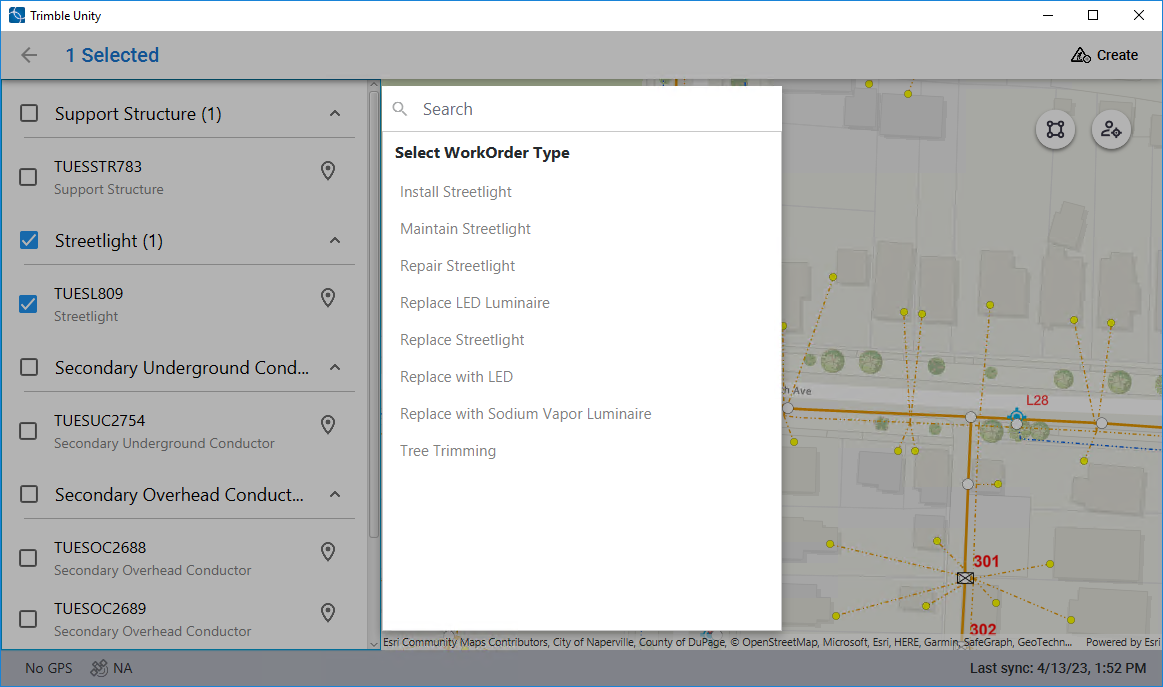Click map pin for TUESUC2754

[x=327, y=426]
